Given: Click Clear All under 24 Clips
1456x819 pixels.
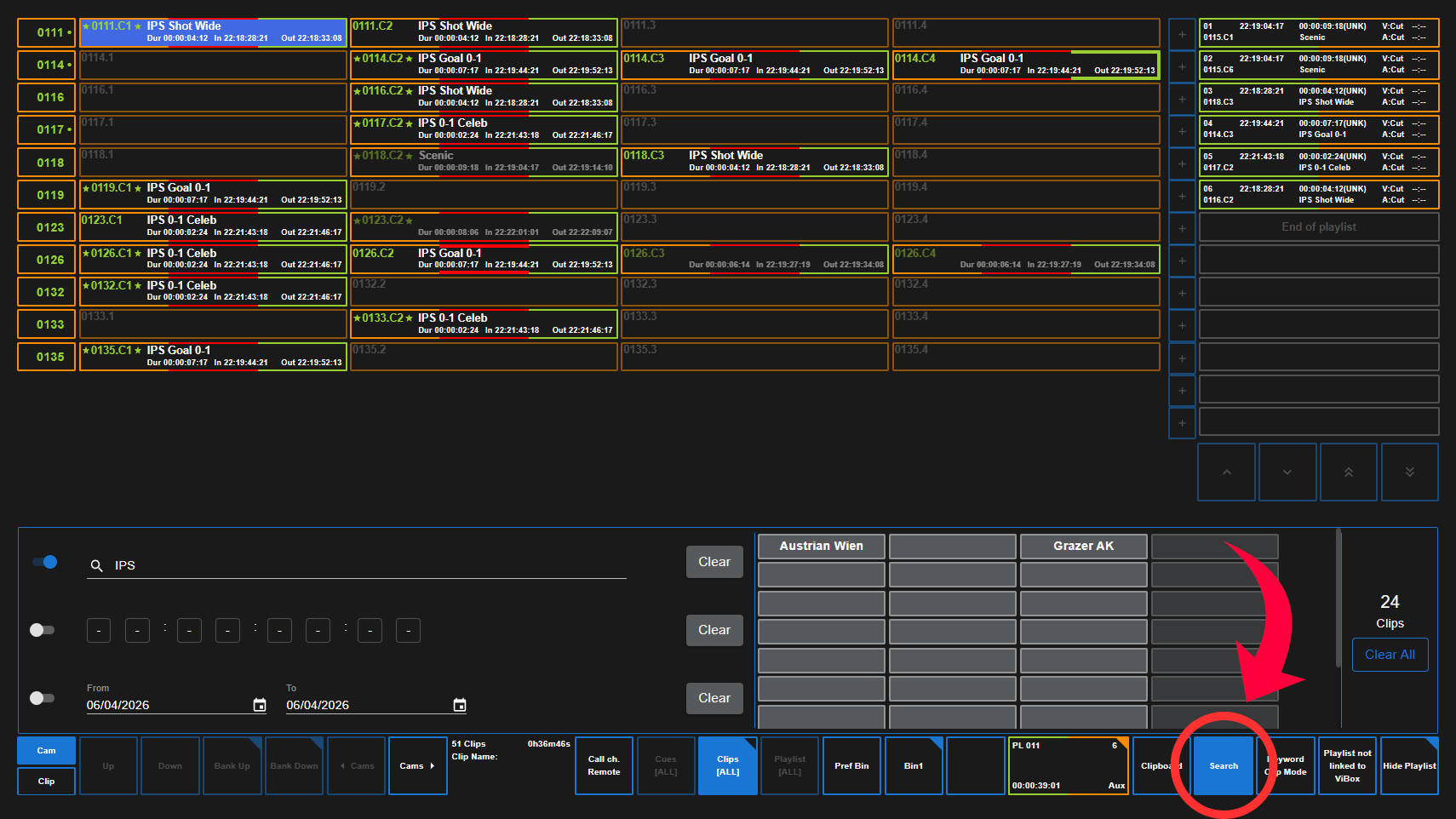Looking at the screenshot, I should [1390, 655].
